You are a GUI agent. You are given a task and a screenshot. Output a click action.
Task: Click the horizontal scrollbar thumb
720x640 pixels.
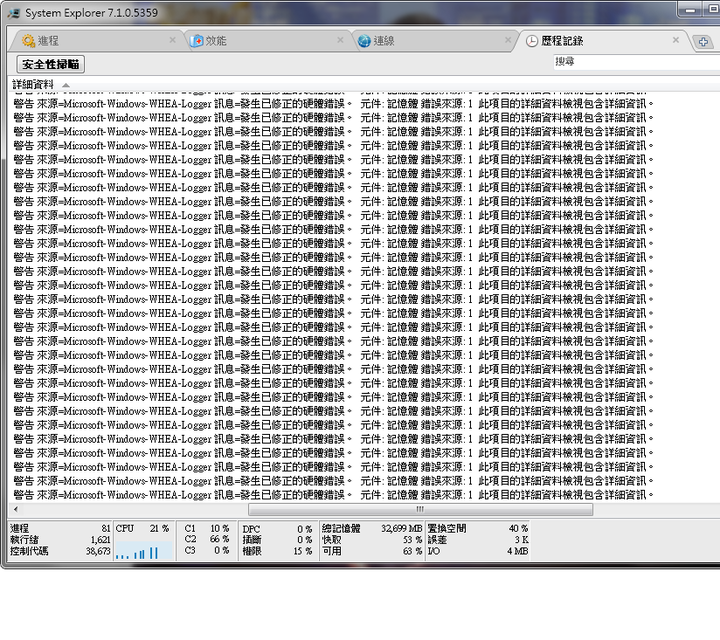pyautogui.click(x=420, y=509)
